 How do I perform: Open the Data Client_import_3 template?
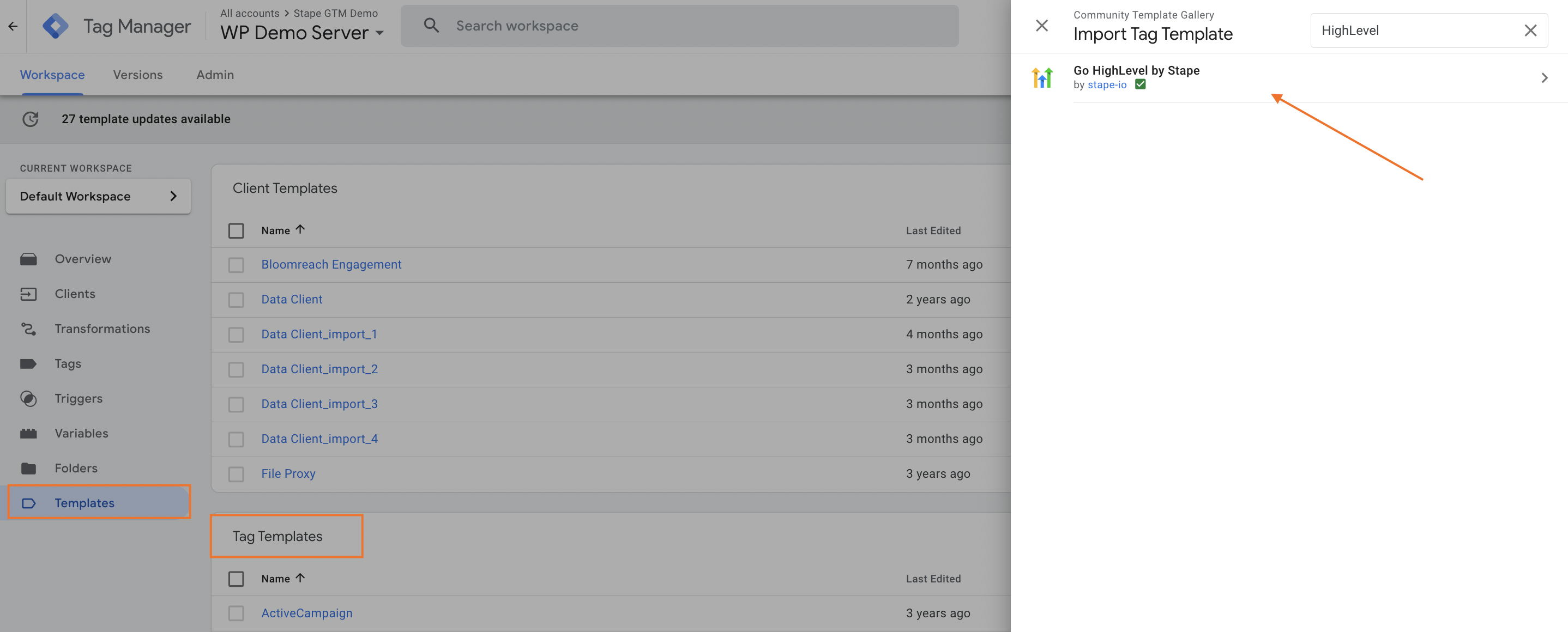(x=319, y=404)
